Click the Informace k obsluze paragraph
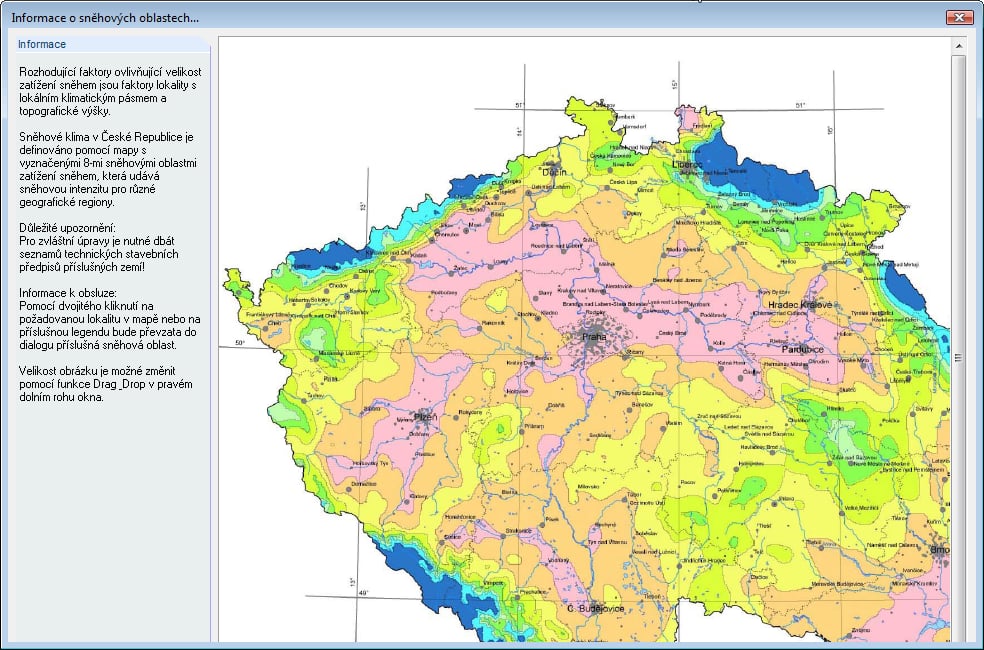Screen dimensions: 984x650 click(110, 319)
